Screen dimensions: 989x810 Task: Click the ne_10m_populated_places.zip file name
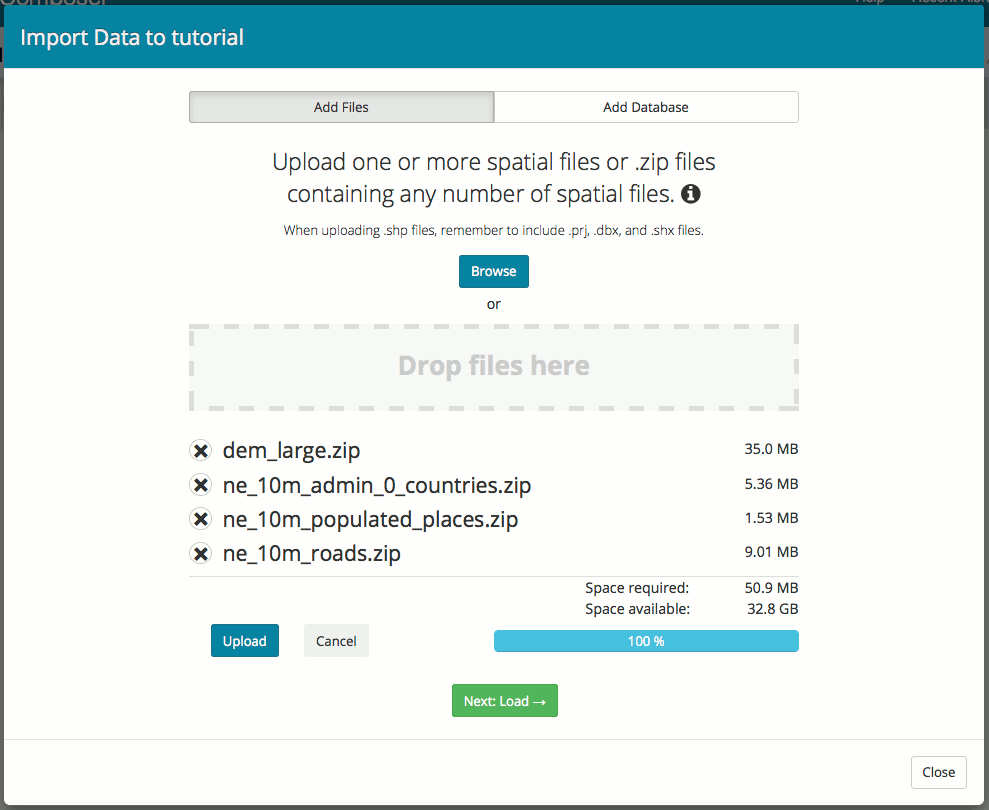coord(370,519)
